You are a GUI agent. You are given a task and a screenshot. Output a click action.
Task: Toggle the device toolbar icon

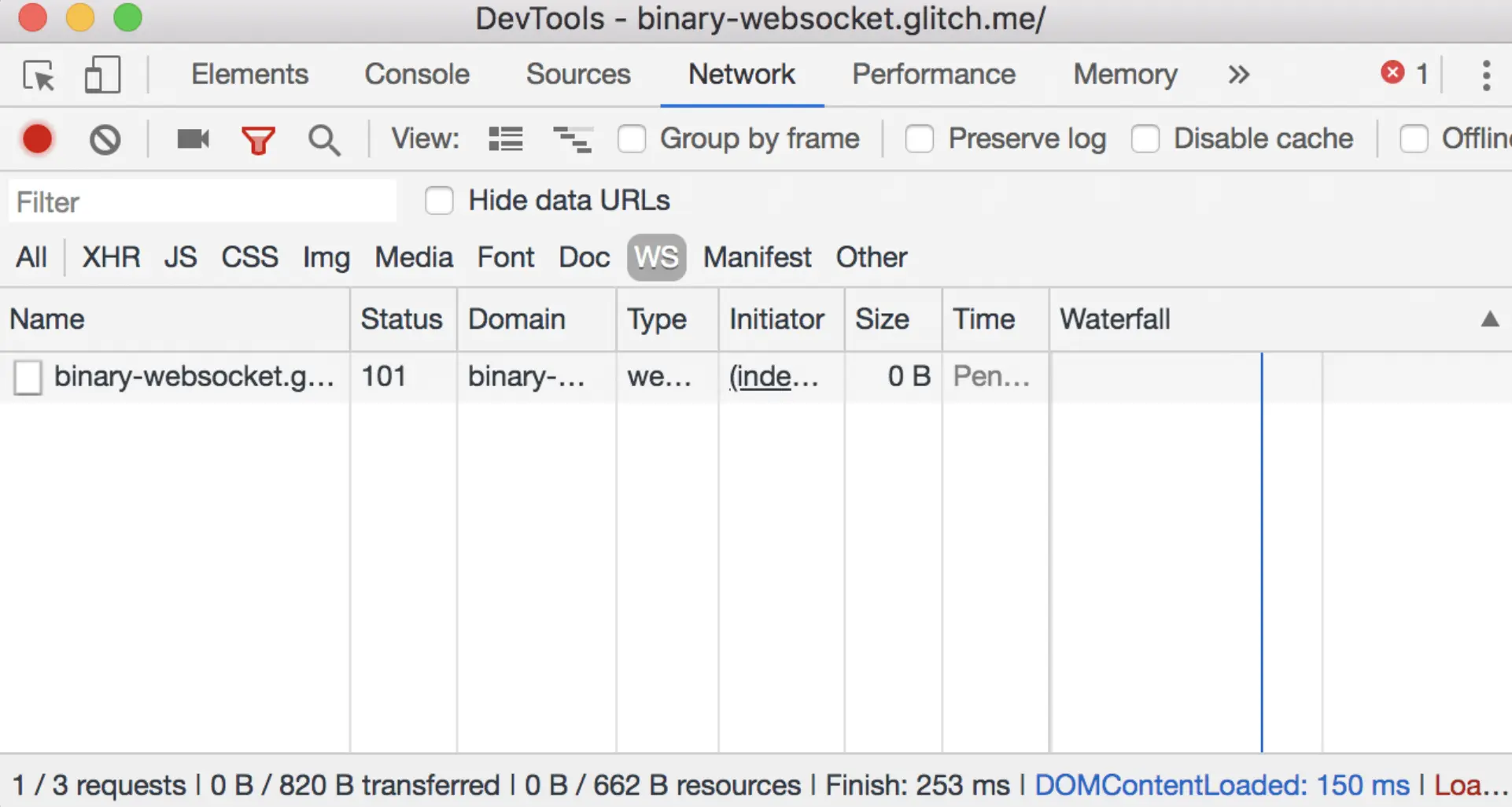[102, 76]
